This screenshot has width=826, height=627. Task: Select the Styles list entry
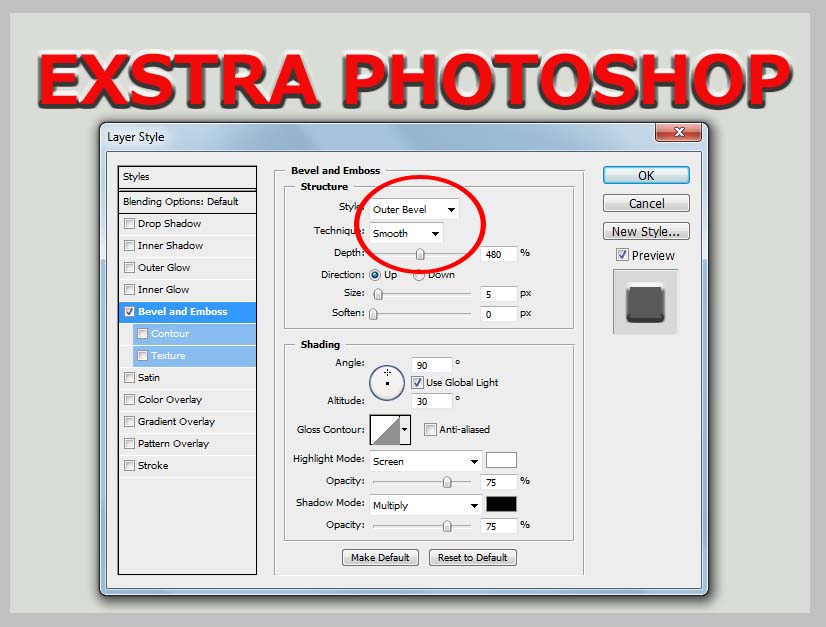pyautogui.click(x=188, y=177)
